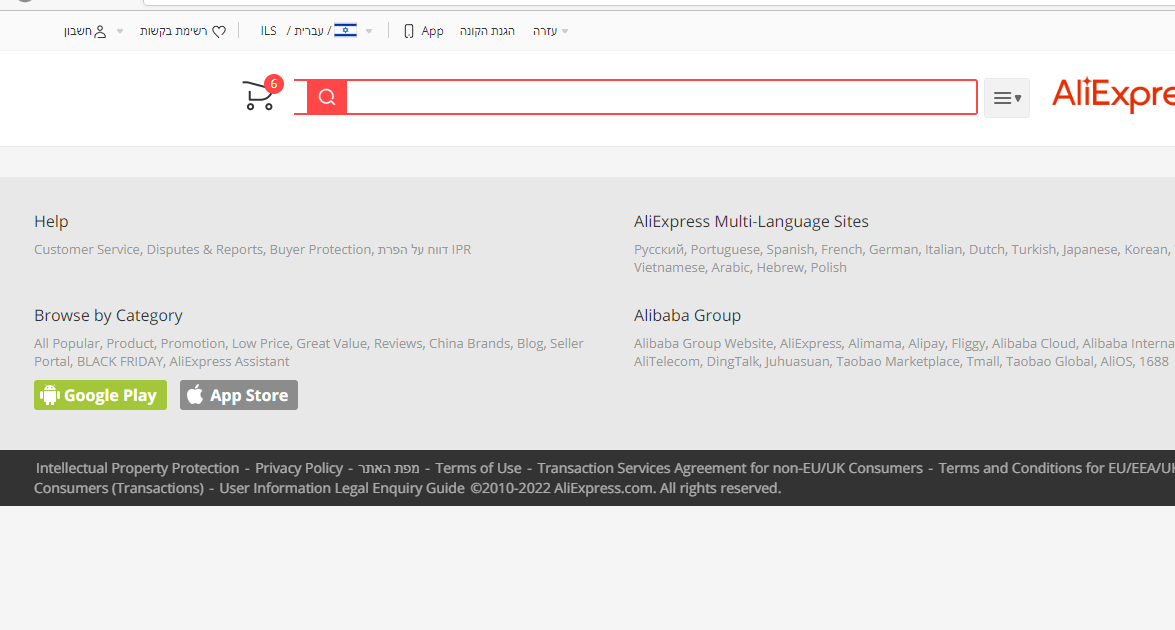Screen dimensions: 1175x630
Task: Open הגנת הקונה buyer protection link
Action: (x=487, y=31)
